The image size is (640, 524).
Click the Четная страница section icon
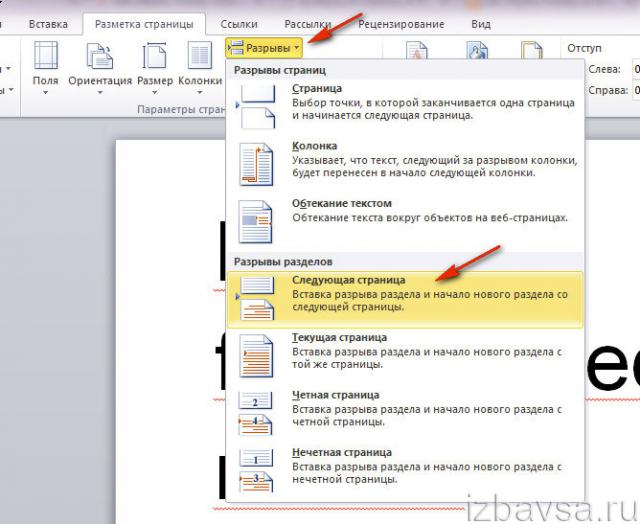coord(257,410)
